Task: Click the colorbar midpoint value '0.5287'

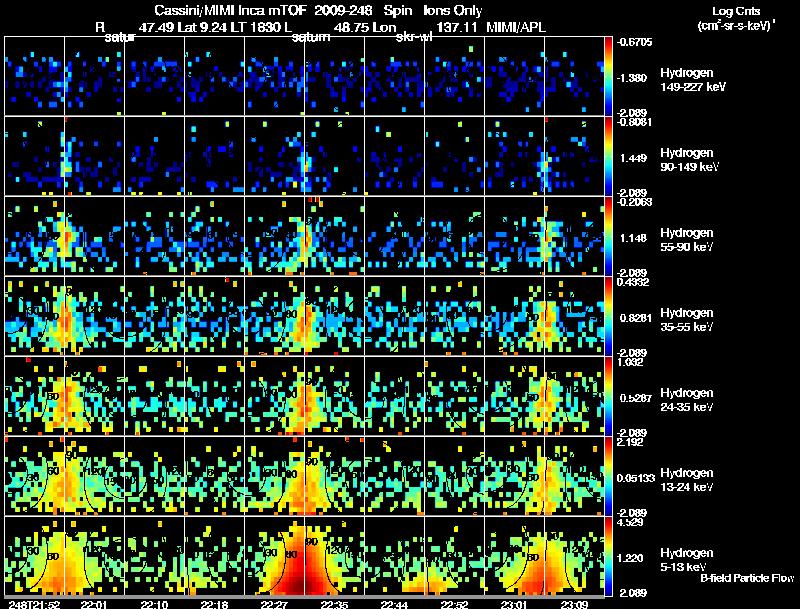Action: coord(636,398)
